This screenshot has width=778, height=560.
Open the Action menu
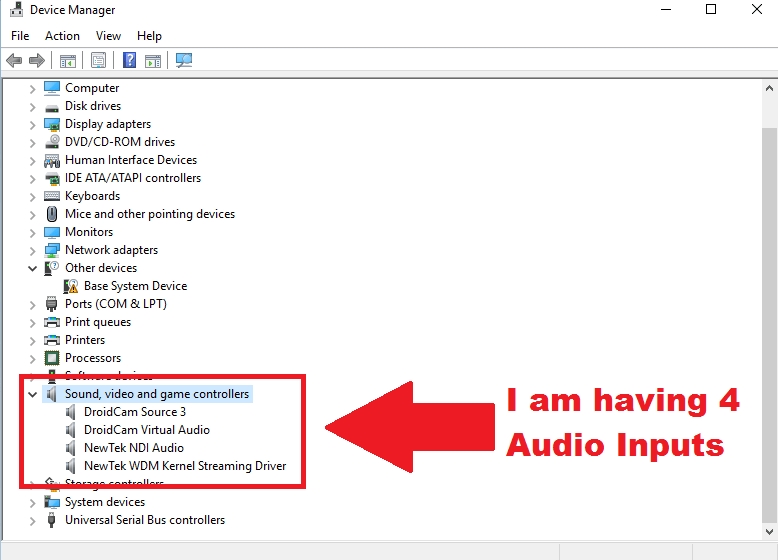click(x=63, y=36)
